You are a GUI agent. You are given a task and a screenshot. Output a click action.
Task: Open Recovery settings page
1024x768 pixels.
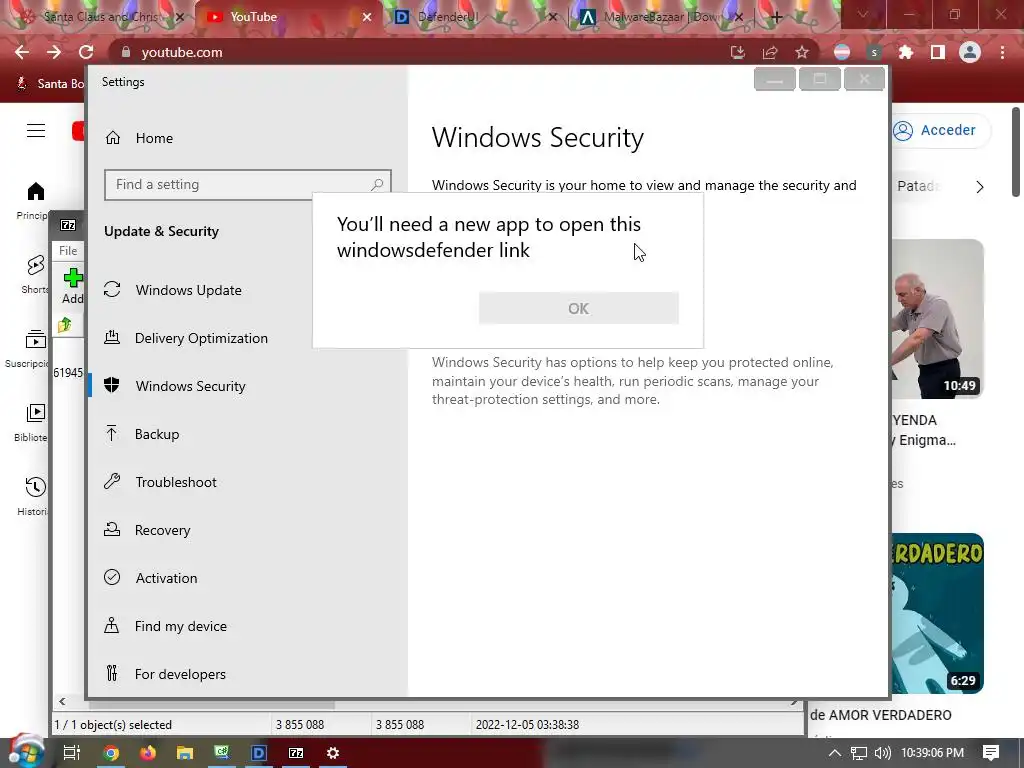(163, 530)
